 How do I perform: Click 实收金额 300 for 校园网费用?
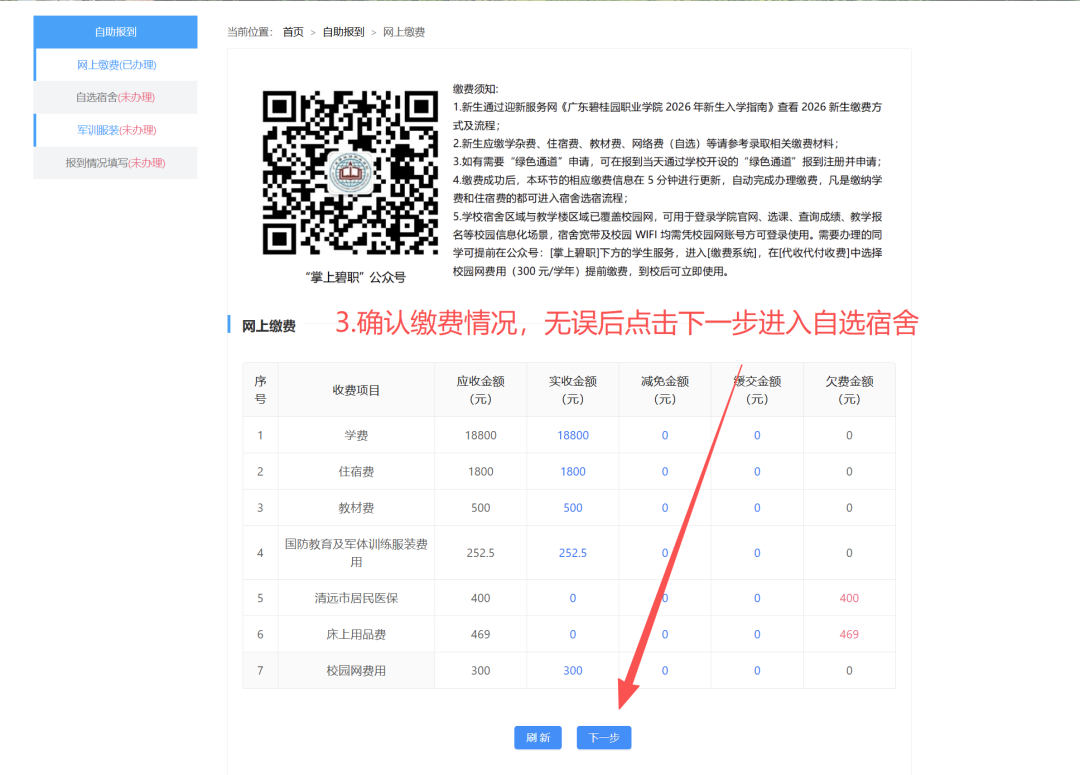point(573,671)
